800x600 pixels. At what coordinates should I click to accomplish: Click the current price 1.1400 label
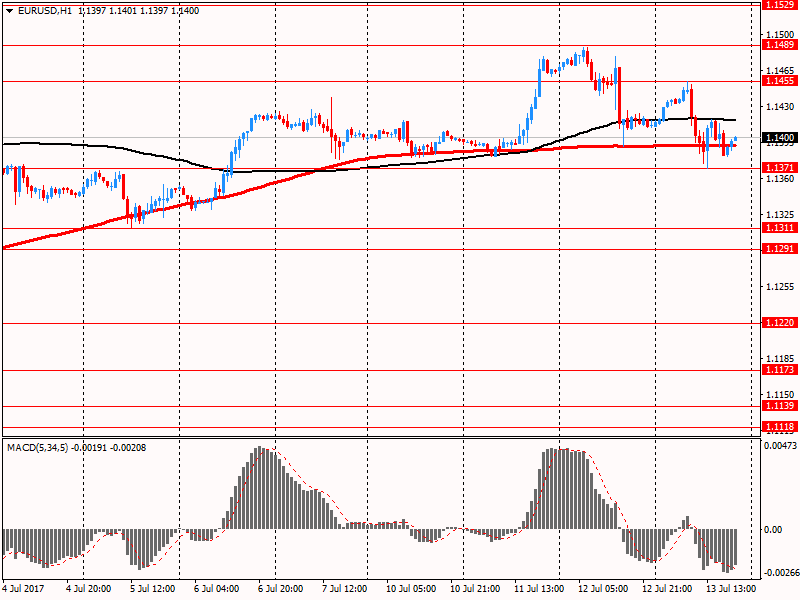(780, 137)
